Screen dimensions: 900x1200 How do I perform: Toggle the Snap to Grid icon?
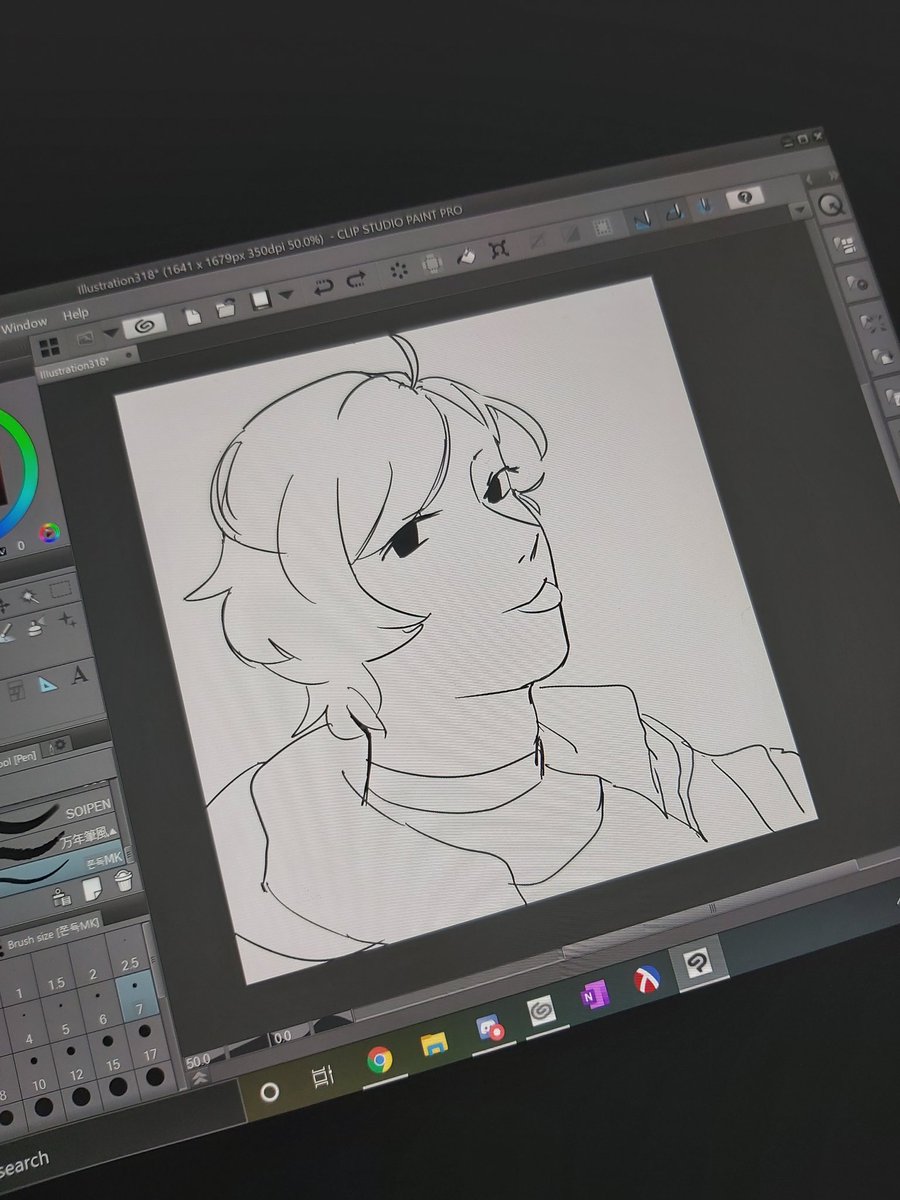point(706,203)
